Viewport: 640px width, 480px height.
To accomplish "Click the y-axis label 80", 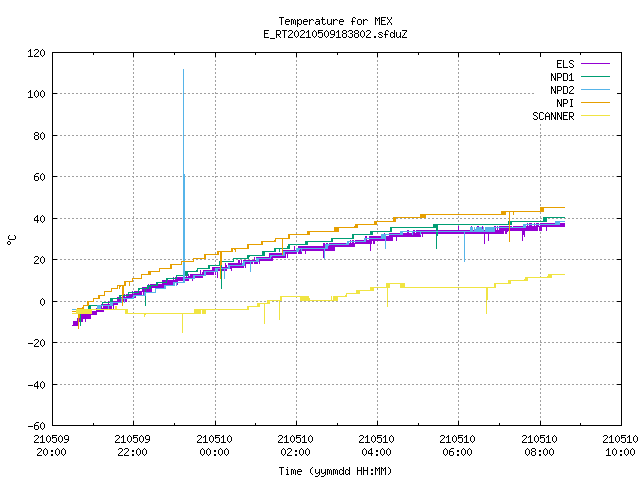I will point(39,136).
